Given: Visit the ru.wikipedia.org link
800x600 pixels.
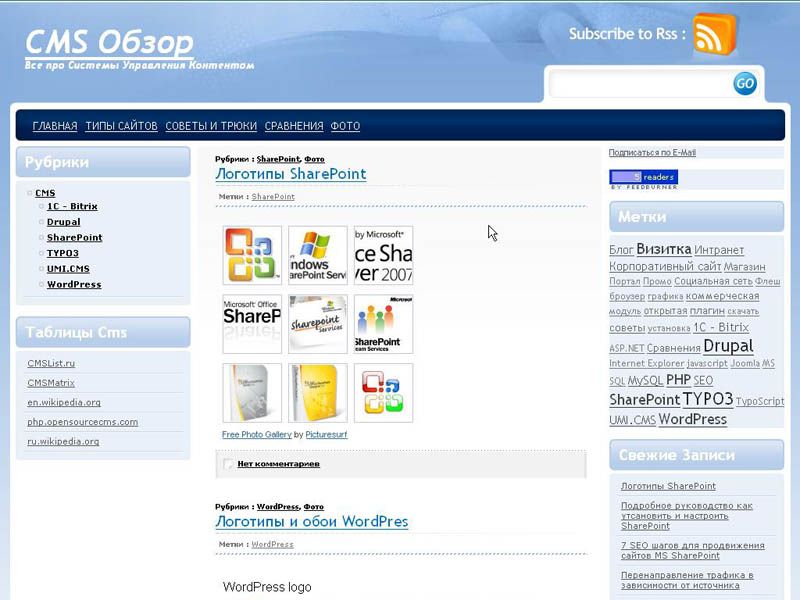Looking at the screenshot, I should (63, 441).
